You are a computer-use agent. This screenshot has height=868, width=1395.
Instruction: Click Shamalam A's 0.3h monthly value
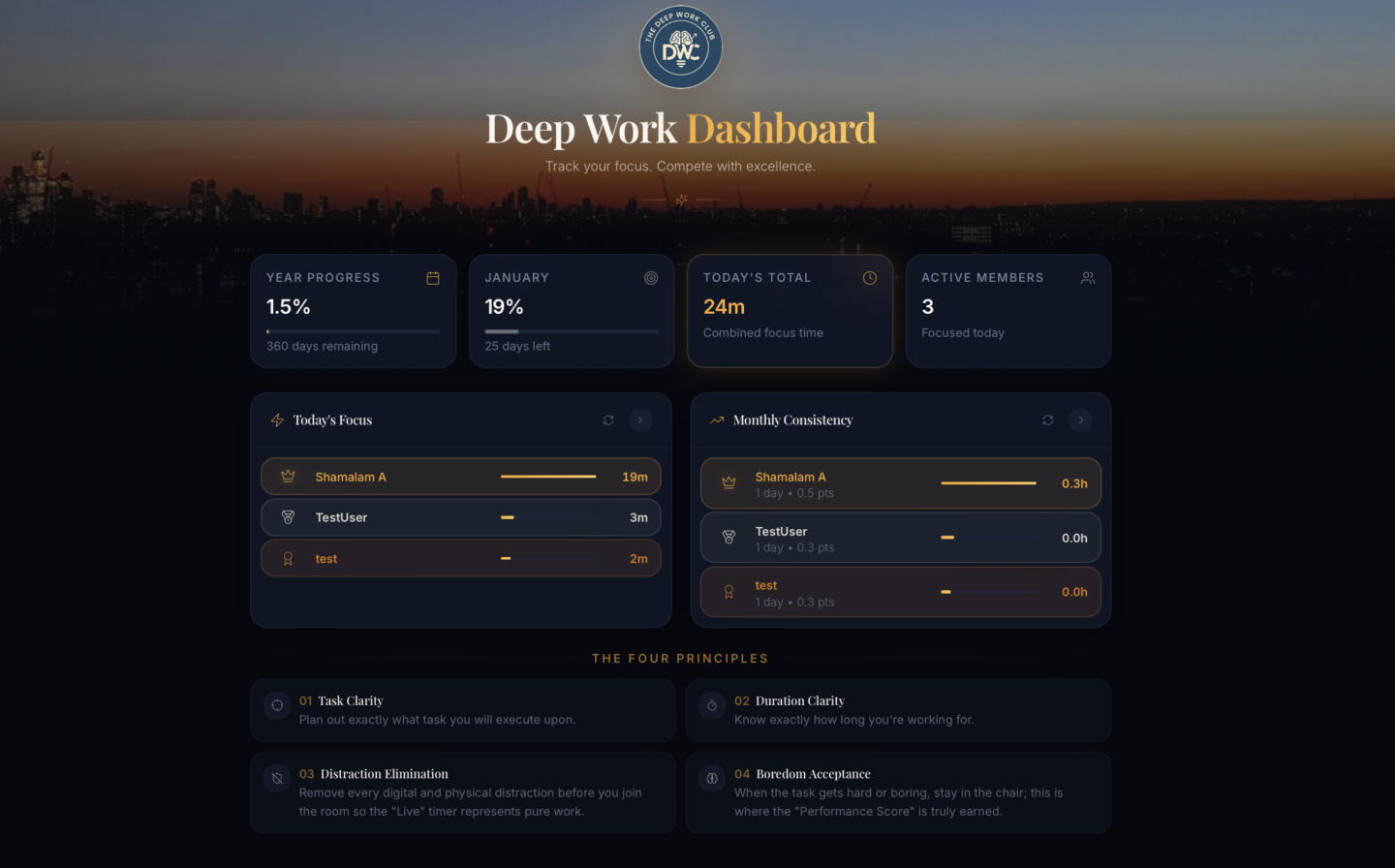(1074, 483)
